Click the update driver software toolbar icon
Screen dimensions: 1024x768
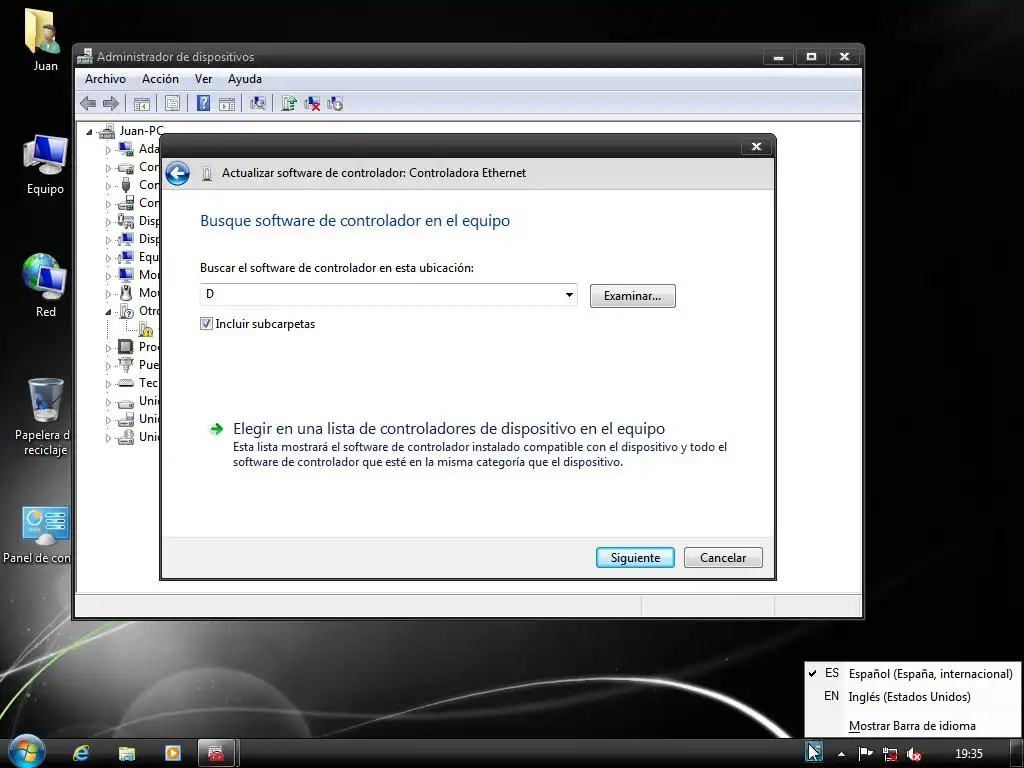tap(289, 103)
